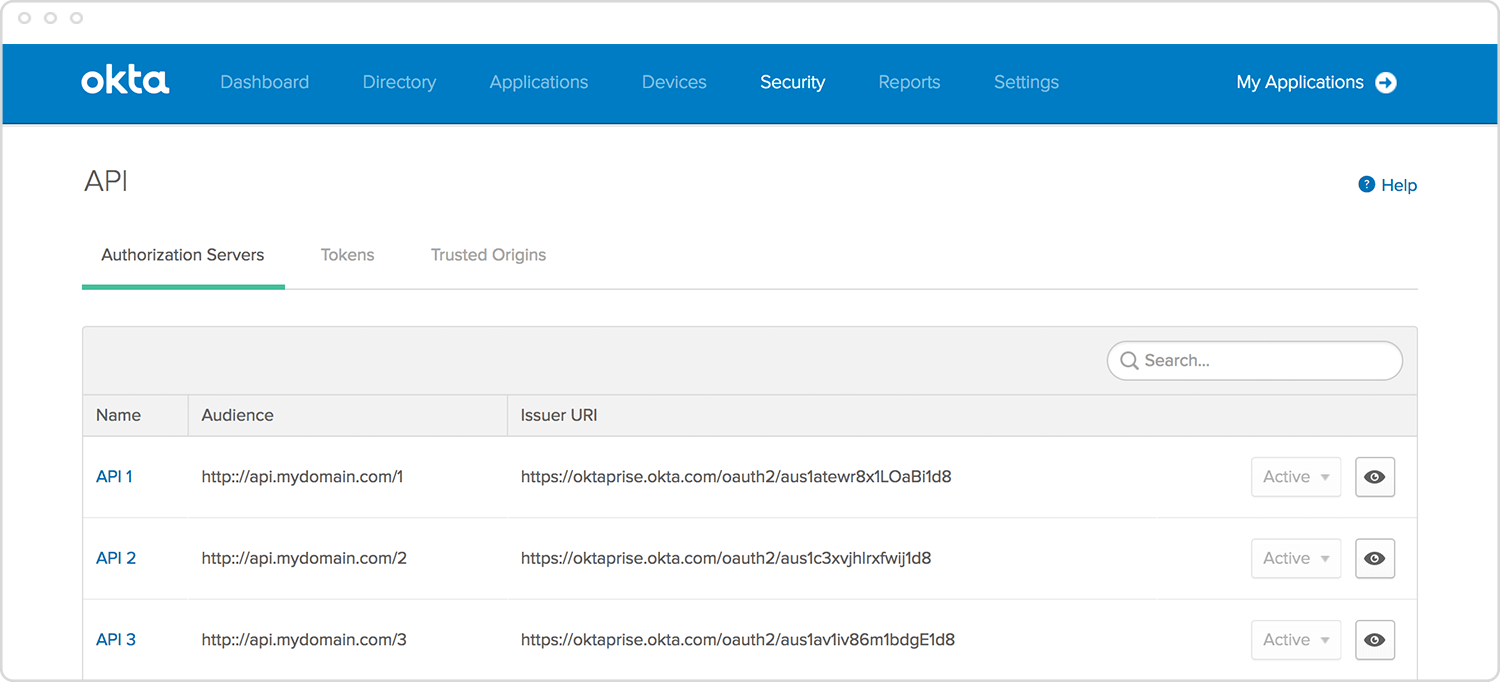Open the Dashboard menu
1500x682 pixels.
pyautogui.click(x=264, y=82)
